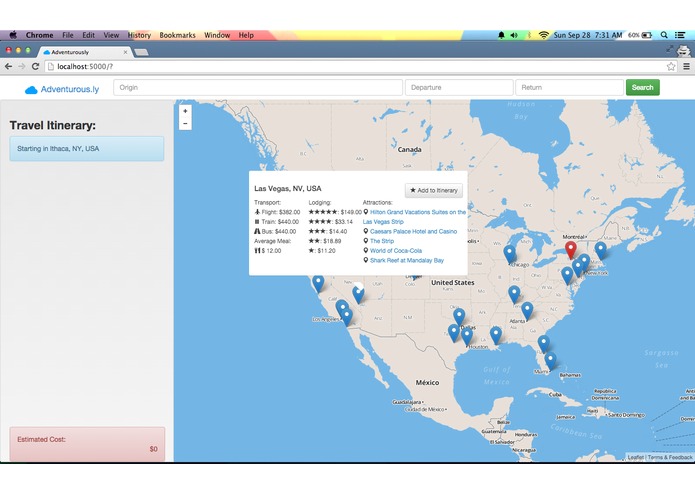Image resolution: width=695 pixels, height=494 pixels.
Task: Open Chrome hamburger menu icon
Action: coord(686,66)
